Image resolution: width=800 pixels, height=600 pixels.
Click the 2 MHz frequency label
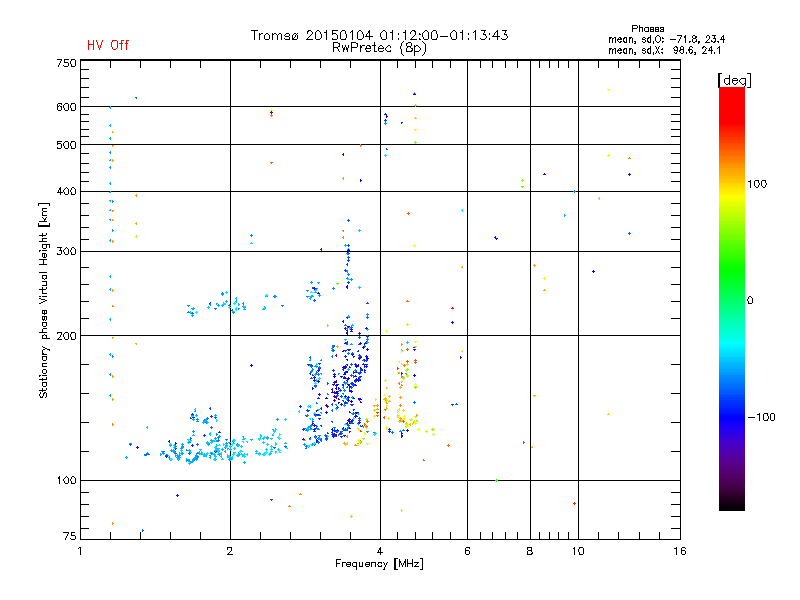pyautogui.click(x=230, y=551)
